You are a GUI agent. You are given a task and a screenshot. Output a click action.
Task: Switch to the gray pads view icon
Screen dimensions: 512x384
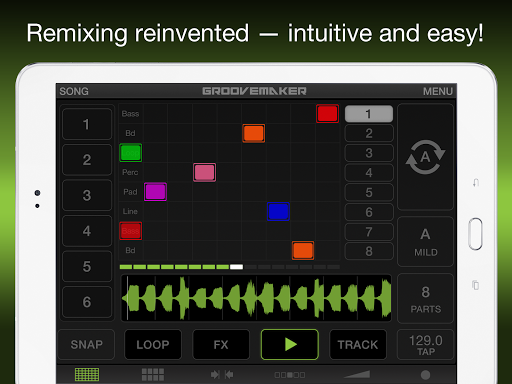coord(153,374)
